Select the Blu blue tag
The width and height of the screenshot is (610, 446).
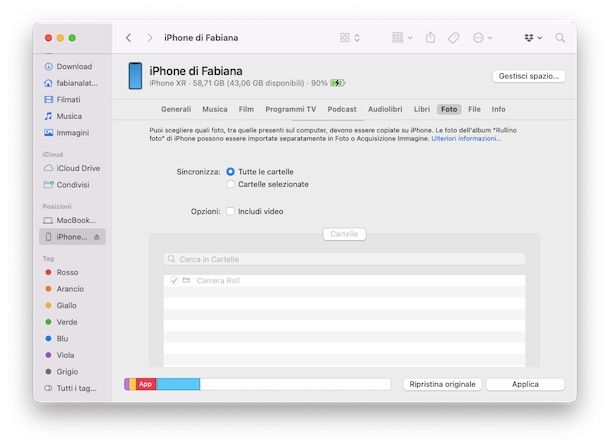coord(57,339)
